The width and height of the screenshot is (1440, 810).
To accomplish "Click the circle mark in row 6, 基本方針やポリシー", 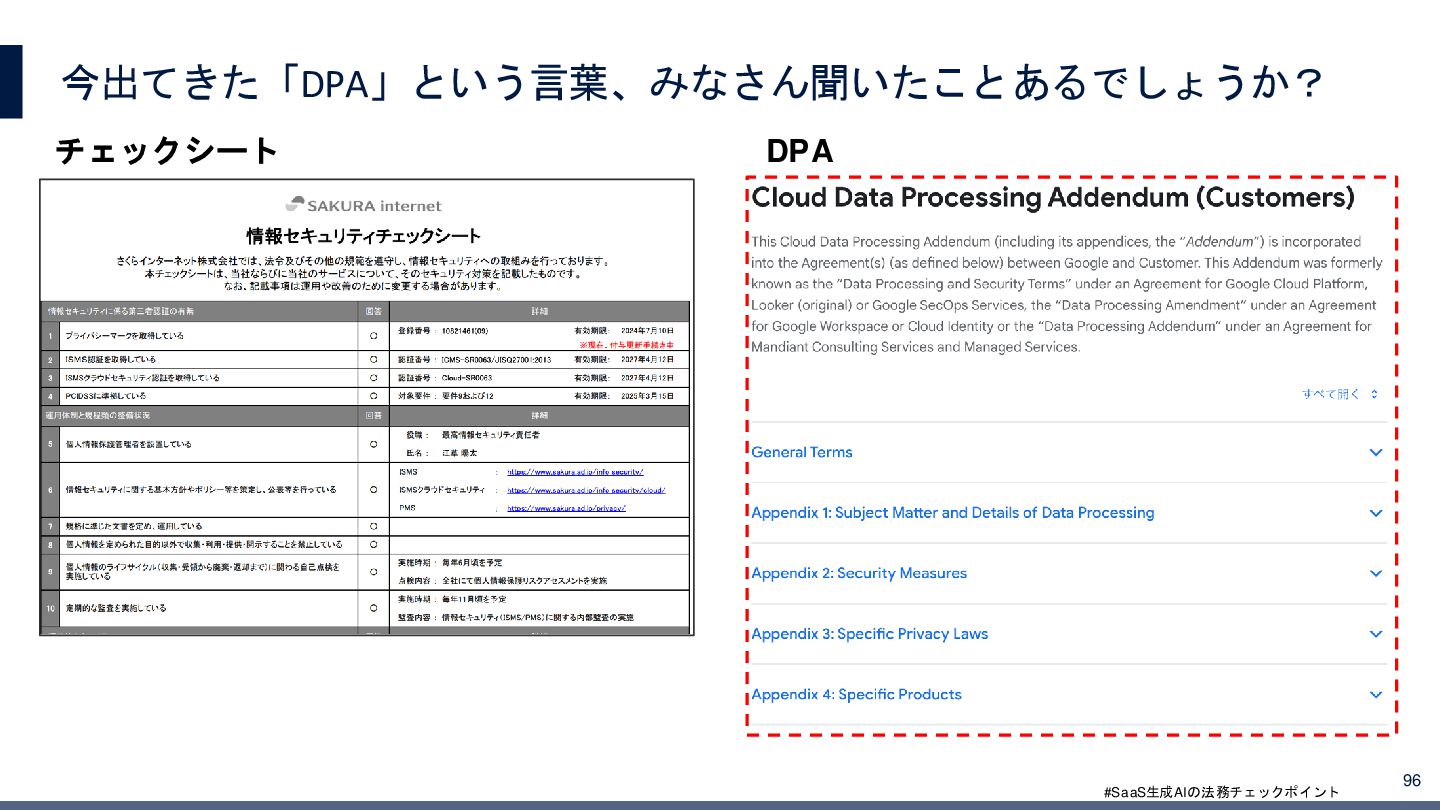I will [x=373, y=490].
